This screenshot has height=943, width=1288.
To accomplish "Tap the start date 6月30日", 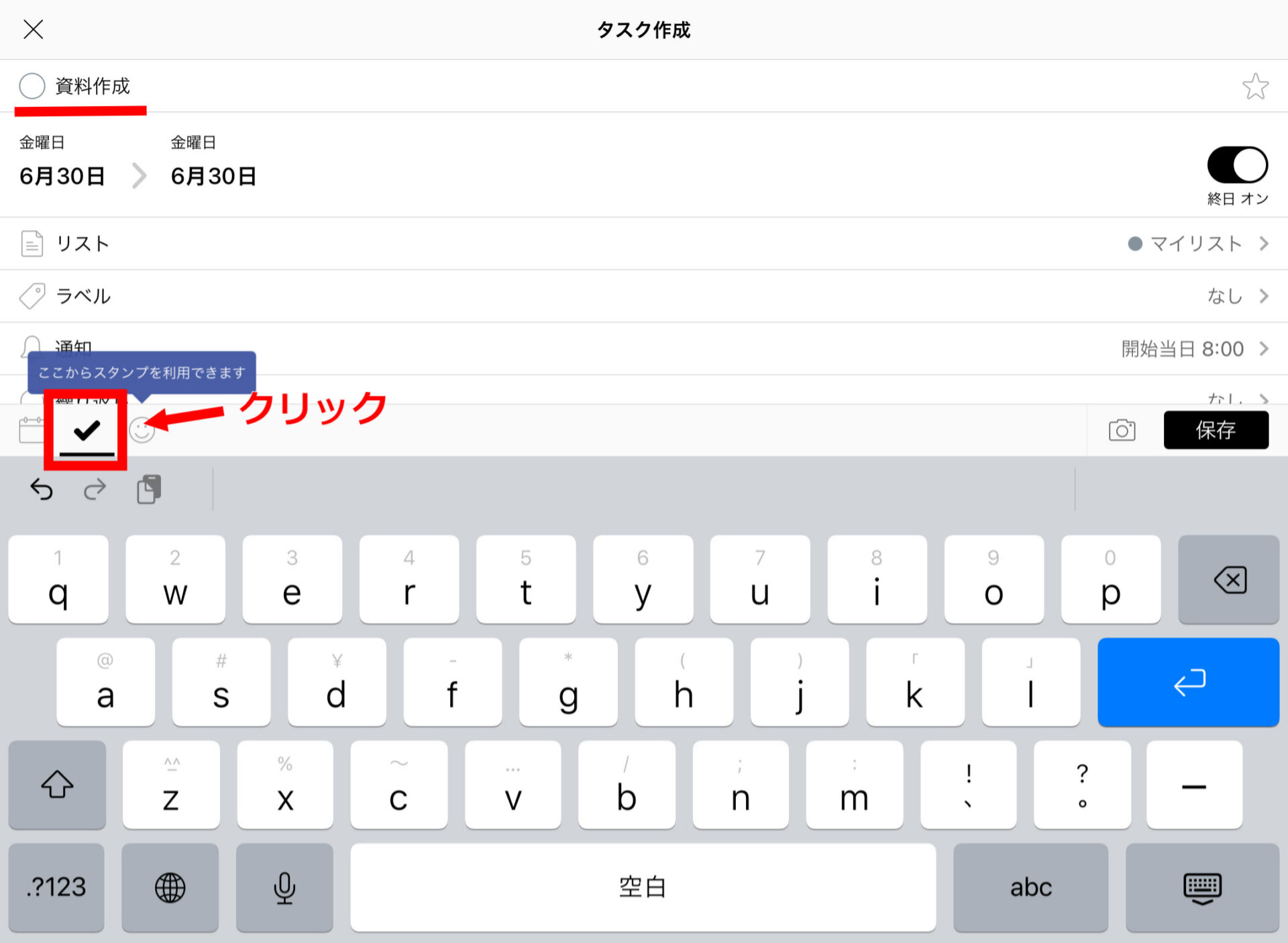I will [62, 176].
